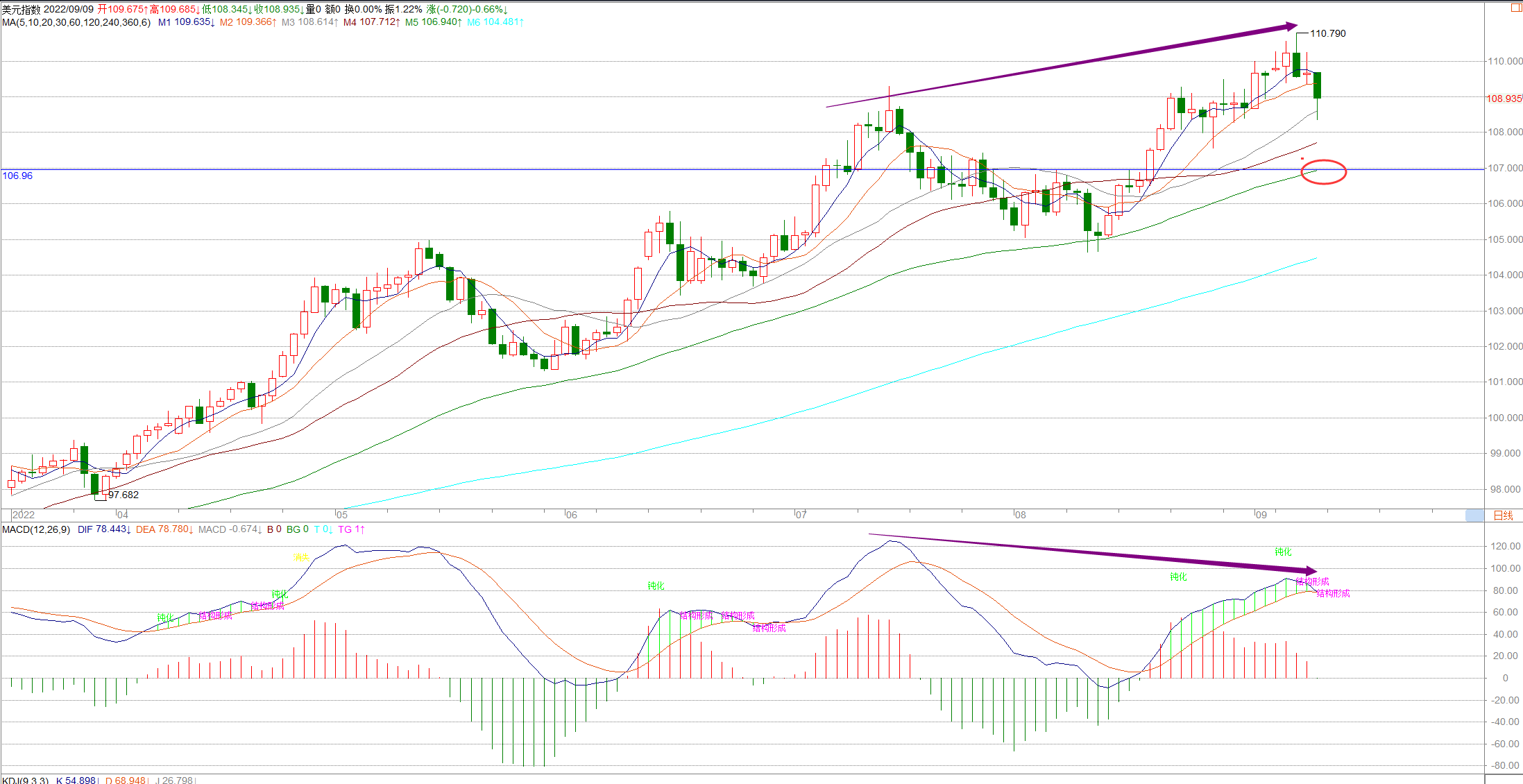Select the 106.96 horizontal line label

pos(17,176)
